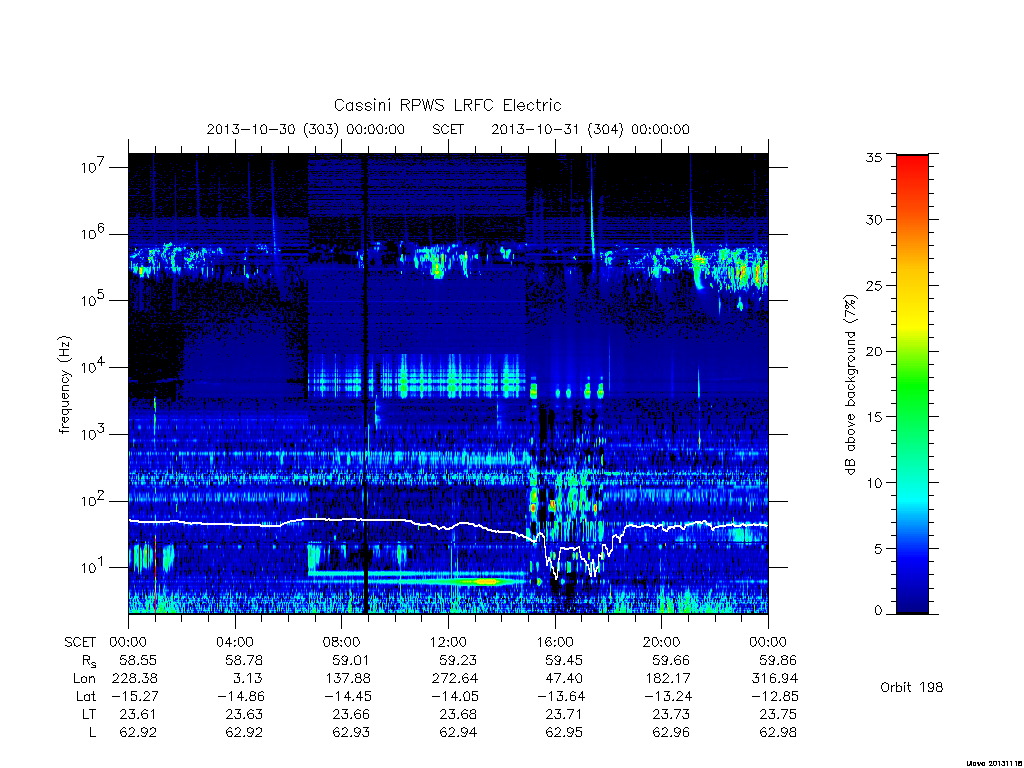Click the Lon value 228.38
1024x768 pixels.
135,679
